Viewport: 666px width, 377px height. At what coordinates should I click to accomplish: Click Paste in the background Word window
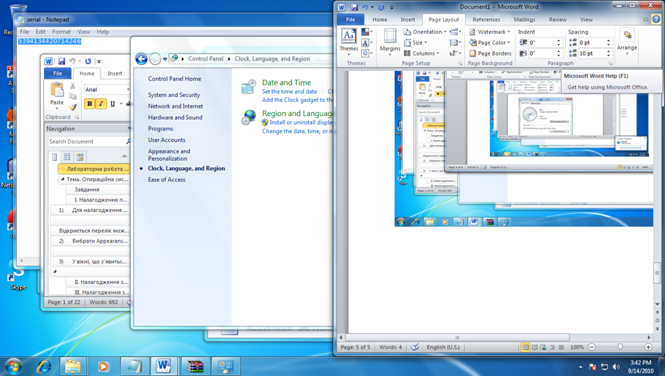(56, 95)
